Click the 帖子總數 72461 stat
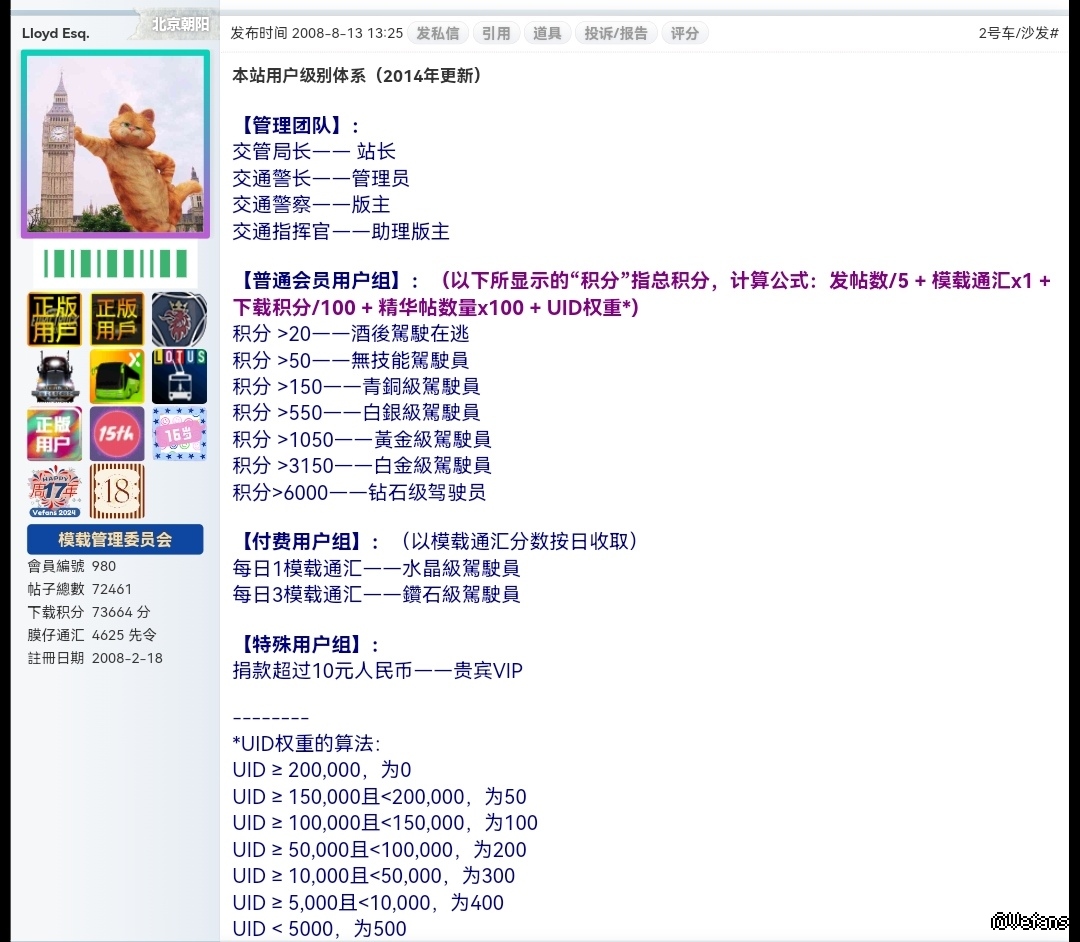The height and width of the screenshot is (942, 1080). tap(79, 589)
